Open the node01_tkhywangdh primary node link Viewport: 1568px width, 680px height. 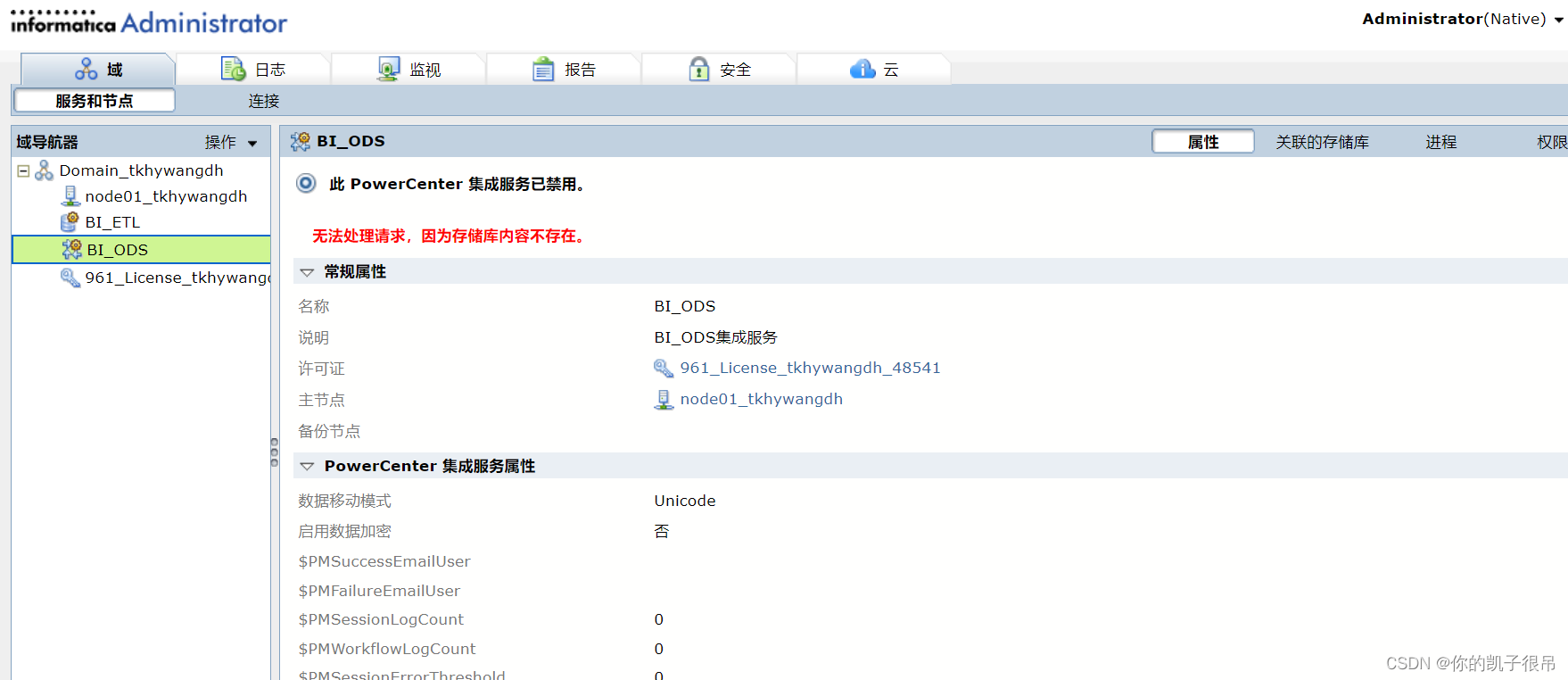pos(761,399)
